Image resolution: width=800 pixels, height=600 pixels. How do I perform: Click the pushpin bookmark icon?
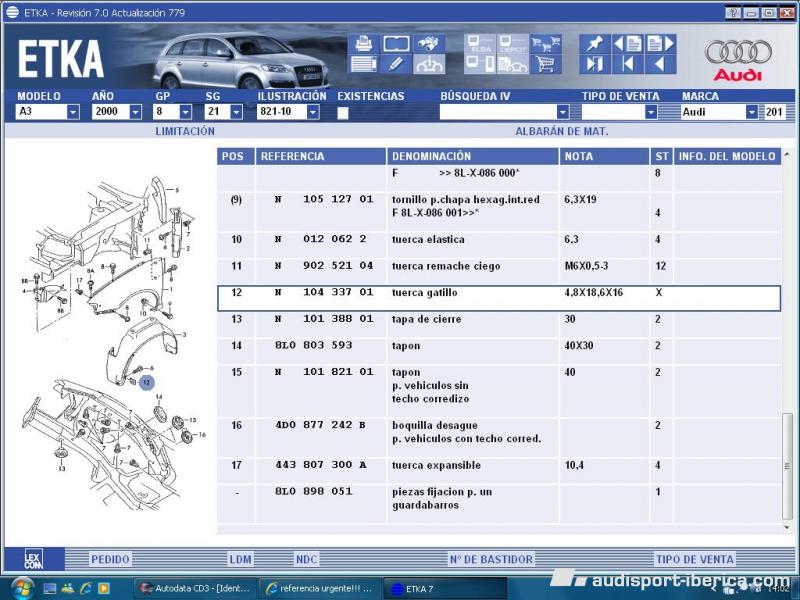point(594,44)
